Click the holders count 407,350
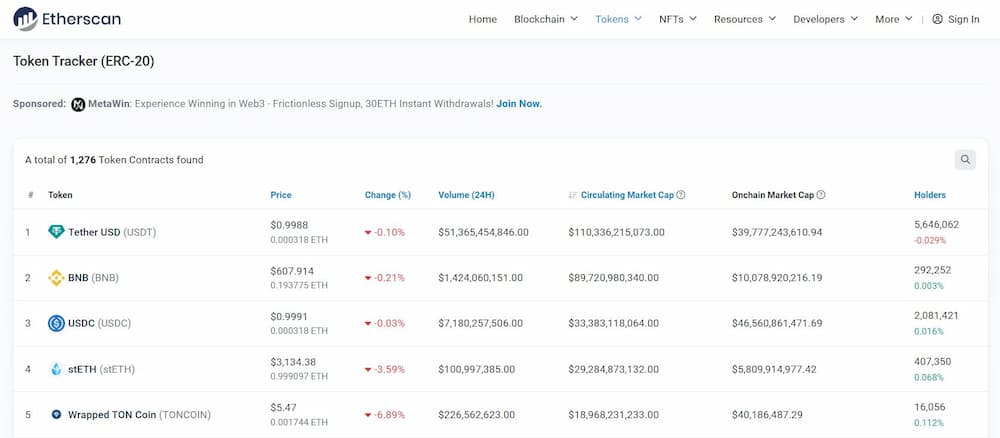The image size is (1000, 438). point(932,361)
